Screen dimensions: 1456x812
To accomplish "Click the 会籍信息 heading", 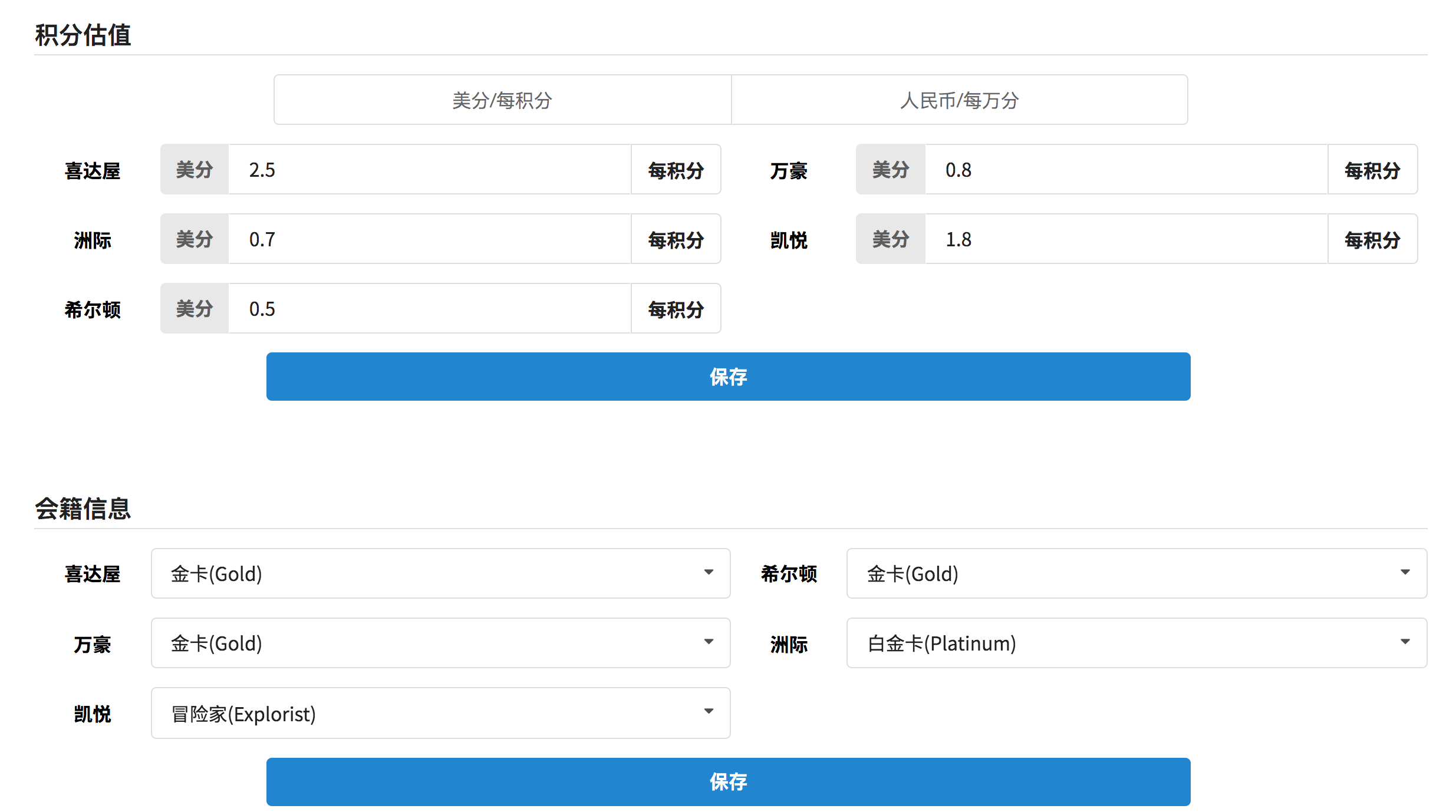I will click(x=83, y=509).
